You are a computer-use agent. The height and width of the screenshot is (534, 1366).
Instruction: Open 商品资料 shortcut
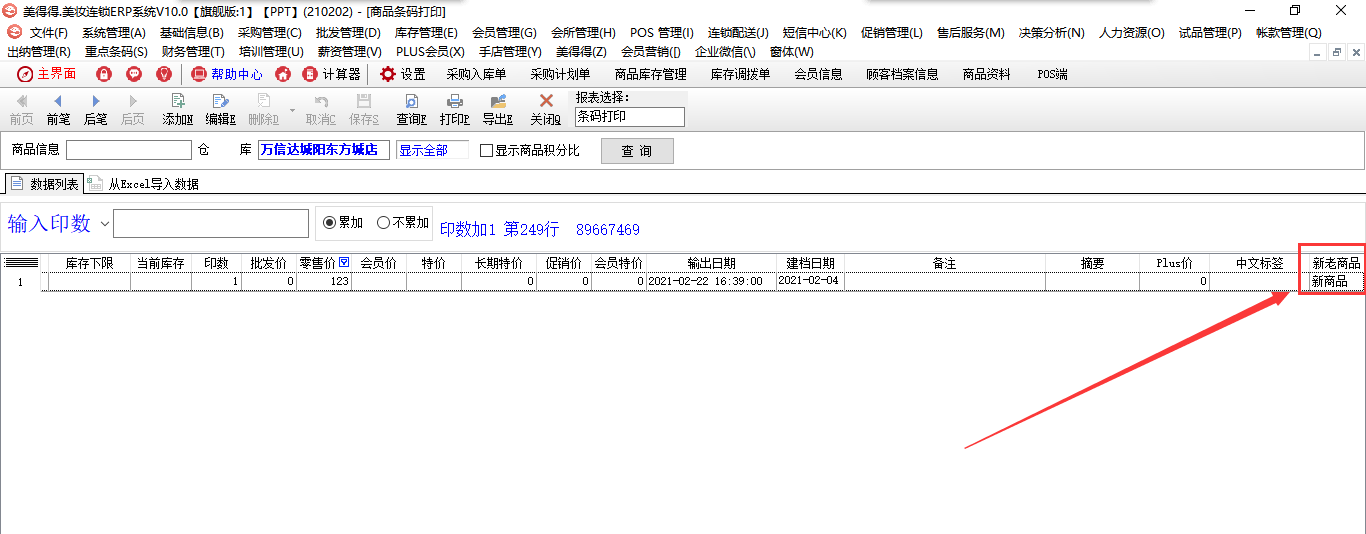pos(986,74)
